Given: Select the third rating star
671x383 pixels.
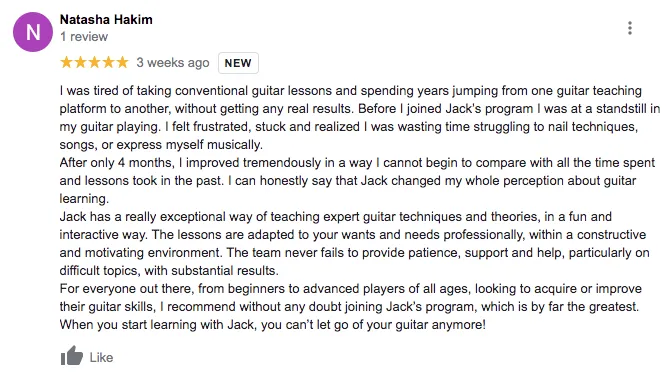Looking at the screenshot, I should click(95, 62).
